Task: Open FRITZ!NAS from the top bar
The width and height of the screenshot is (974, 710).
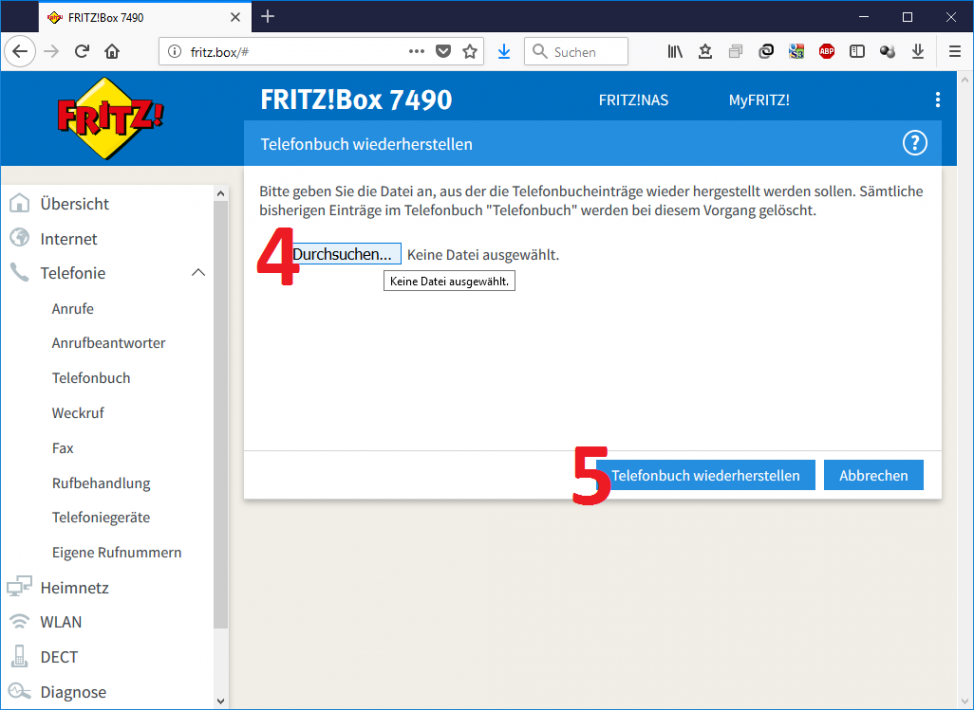Action: [x=633, y=100]
